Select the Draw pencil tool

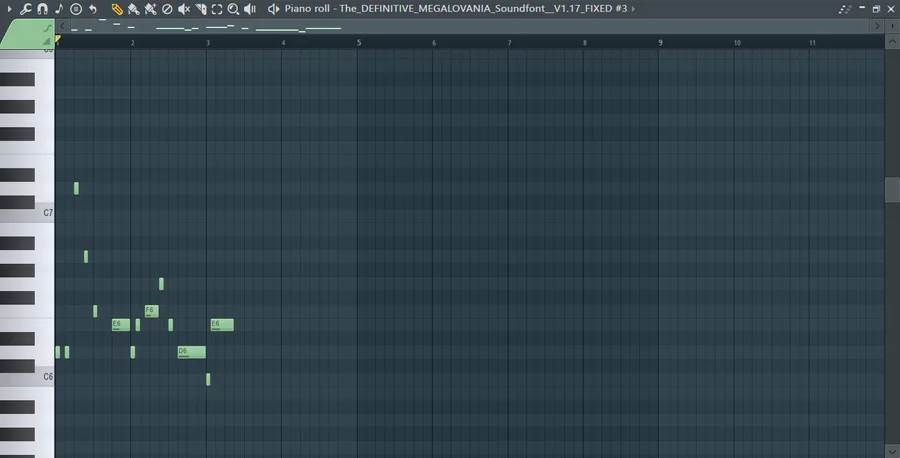[117, 9]
